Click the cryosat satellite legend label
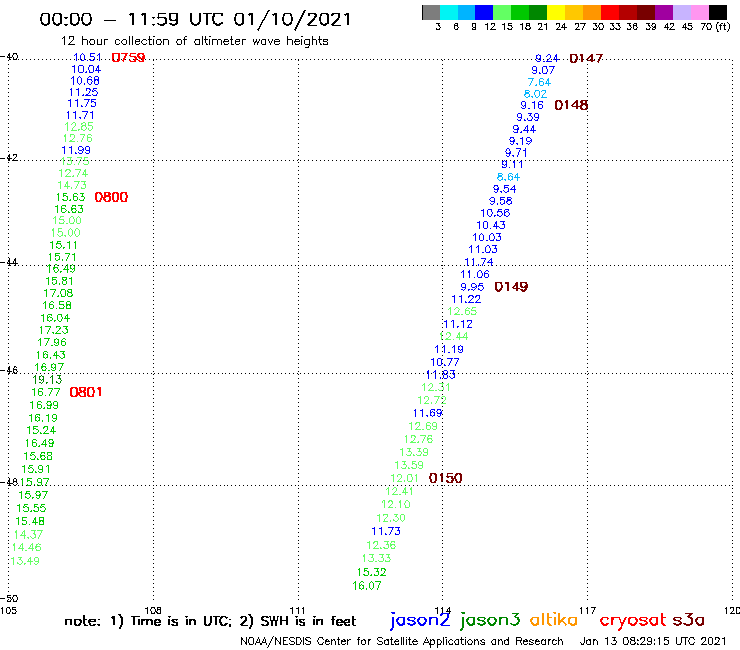The image size is (740, 650). pyautogui.click(x=632, y=620)
